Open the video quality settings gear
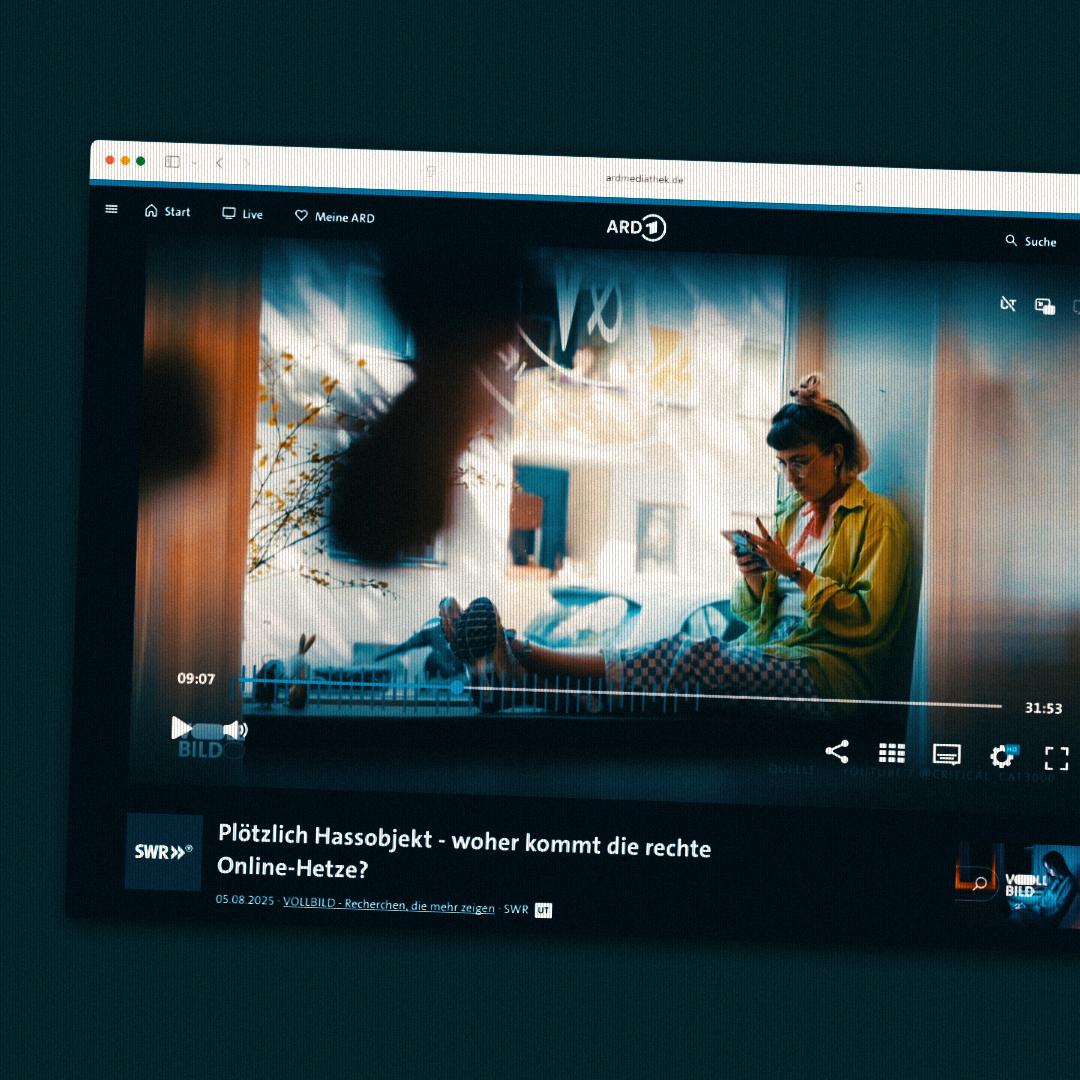The width and height of the screenshot is (1080, 1080). (1002, 757)
